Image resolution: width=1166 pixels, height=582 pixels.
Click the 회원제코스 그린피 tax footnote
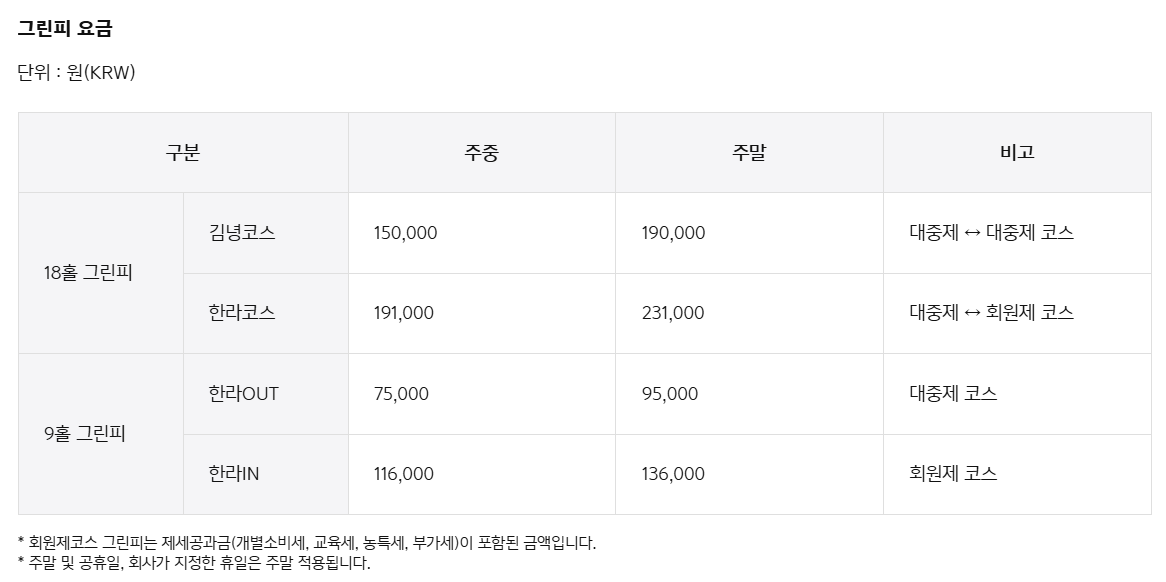click(307, 543)
